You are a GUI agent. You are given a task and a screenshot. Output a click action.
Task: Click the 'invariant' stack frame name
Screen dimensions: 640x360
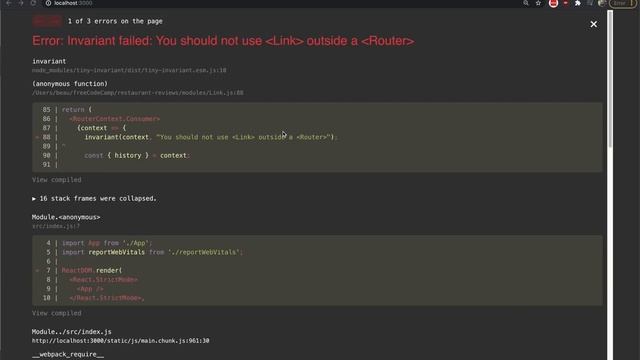(x=49, y=61)
